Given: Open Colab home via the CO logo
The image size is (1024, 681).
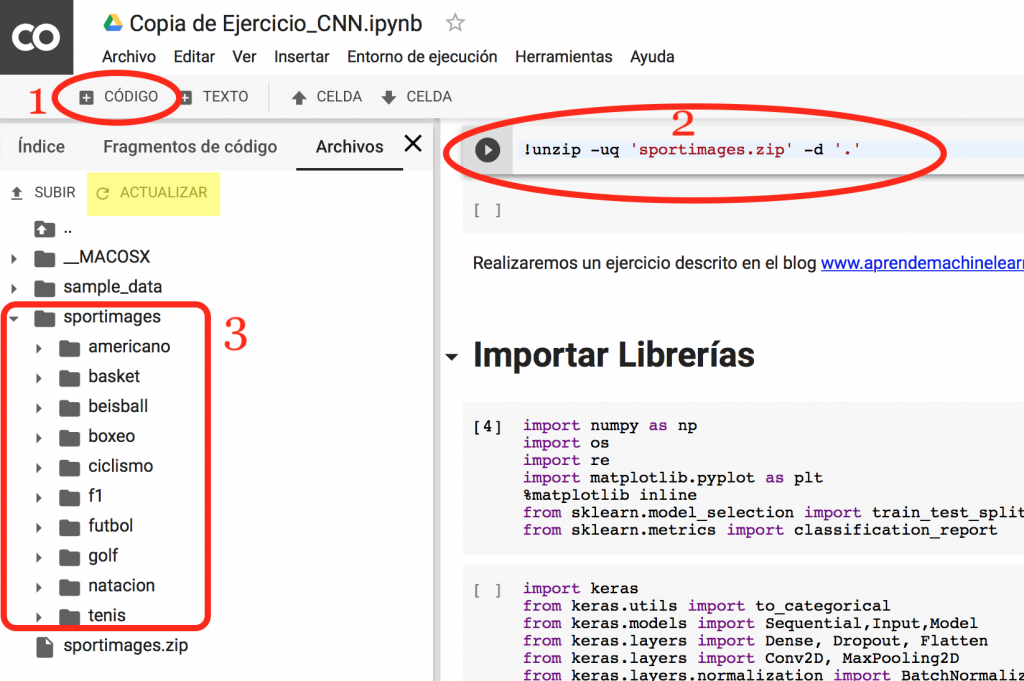Looking at the screenshot, I should pyautogui.click(x=36, y=36).
